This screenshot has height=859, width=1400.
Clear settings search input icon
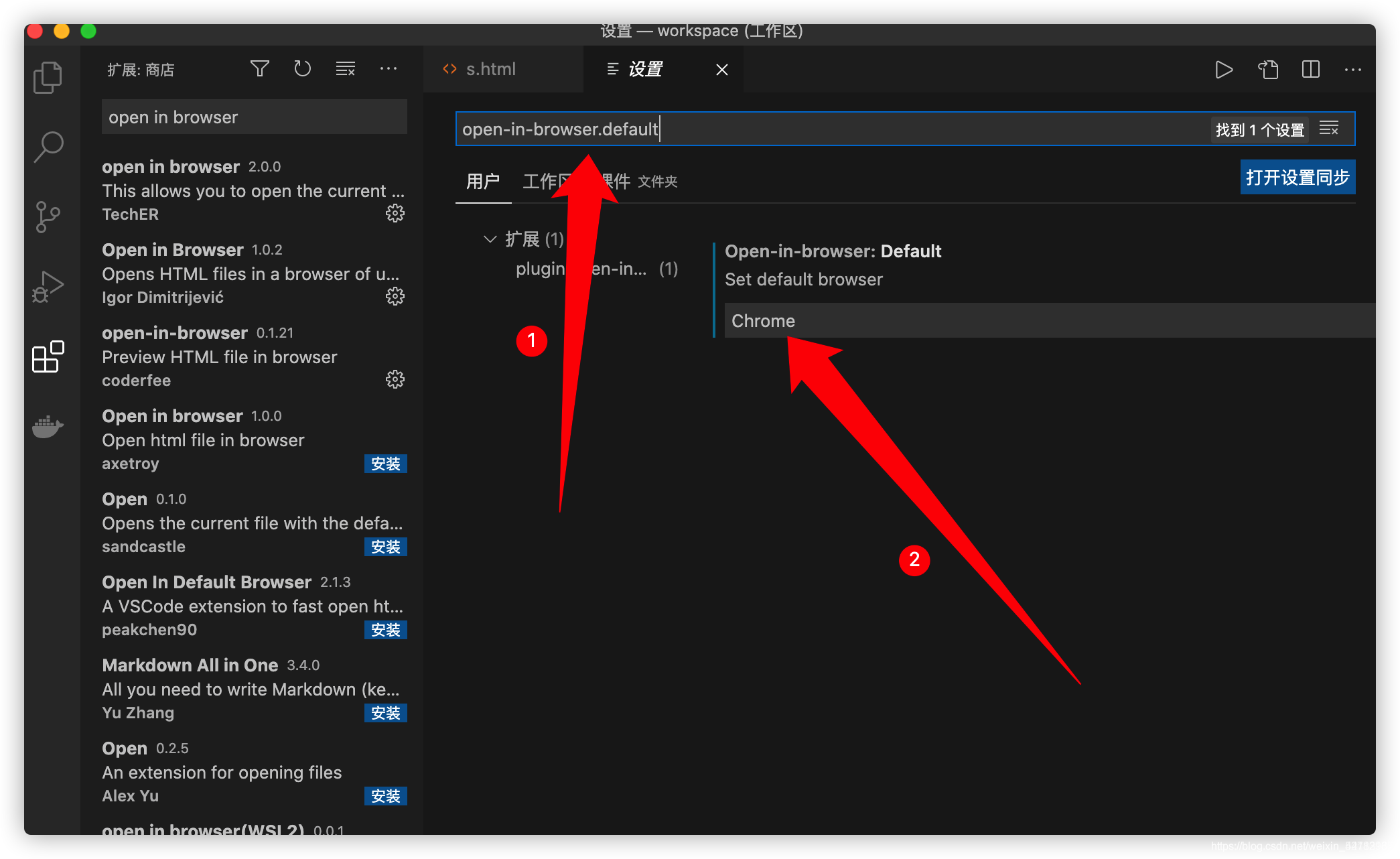(x=1329, y=129)
